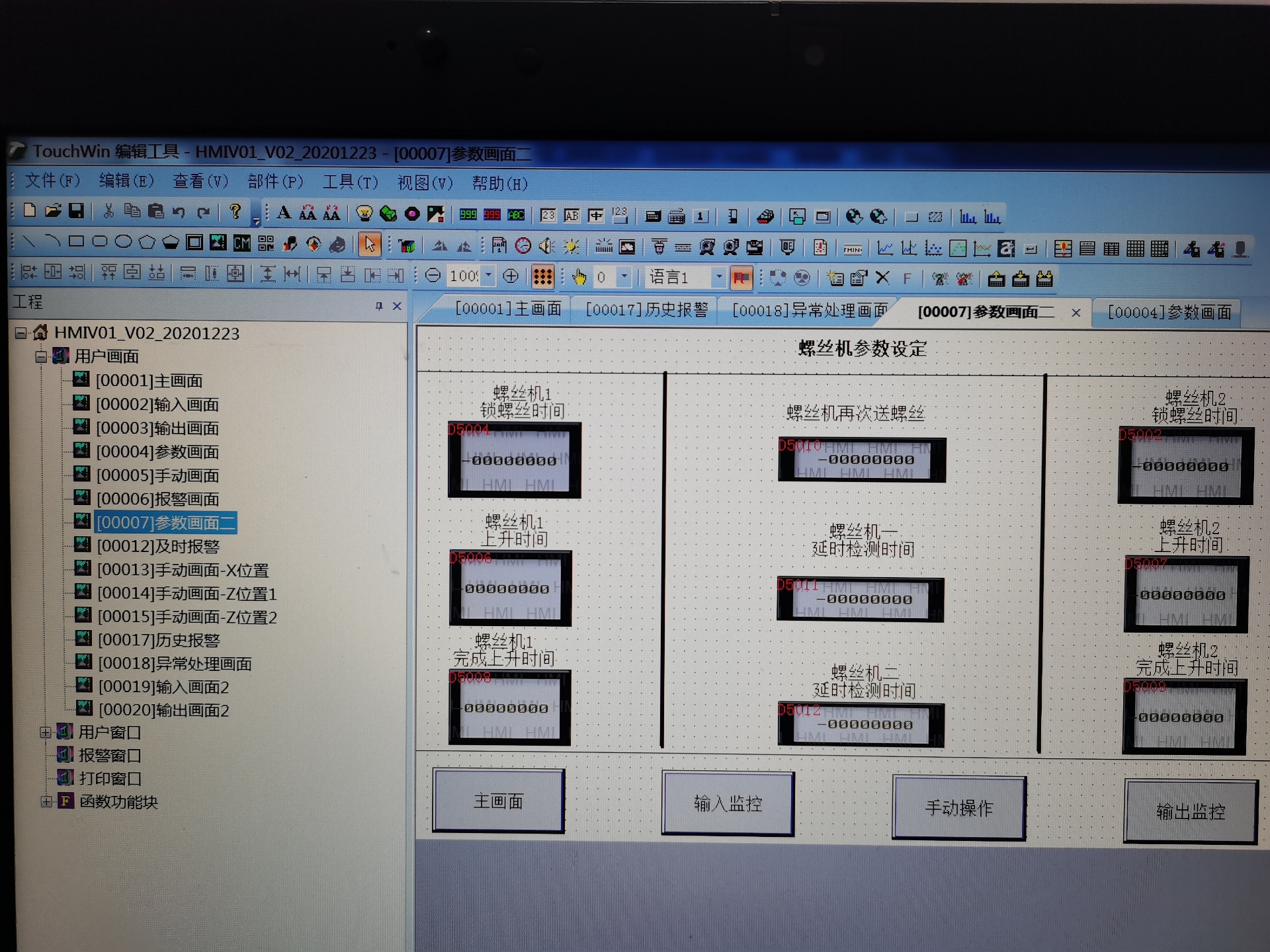Screen dimensions: 1270x952
Task: Click the 手动操作 button on canvas
Action: [958, 808]
